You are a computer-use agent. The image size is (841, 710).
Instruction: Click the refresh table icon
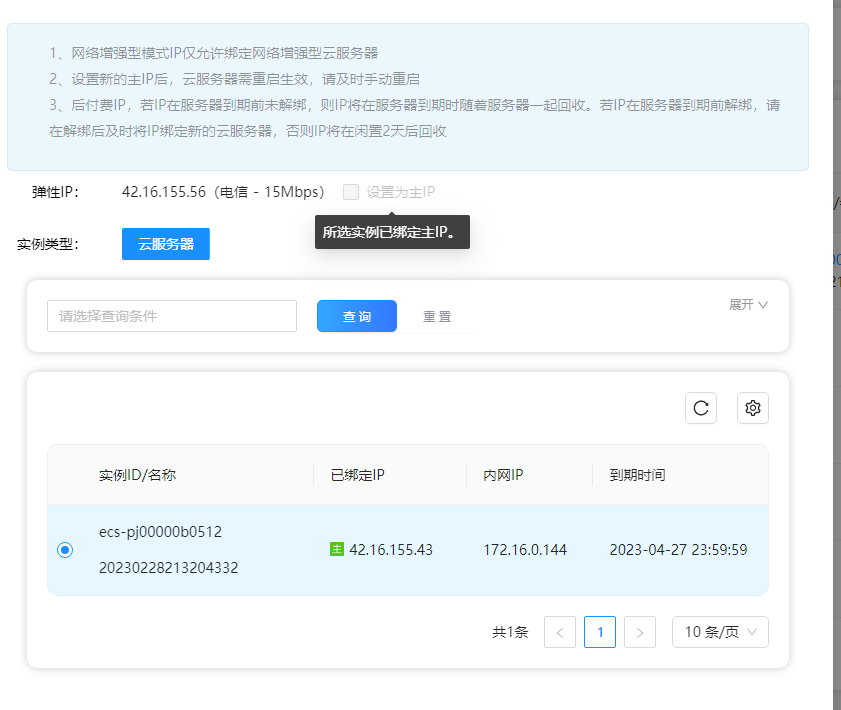(x=700, y=408)
